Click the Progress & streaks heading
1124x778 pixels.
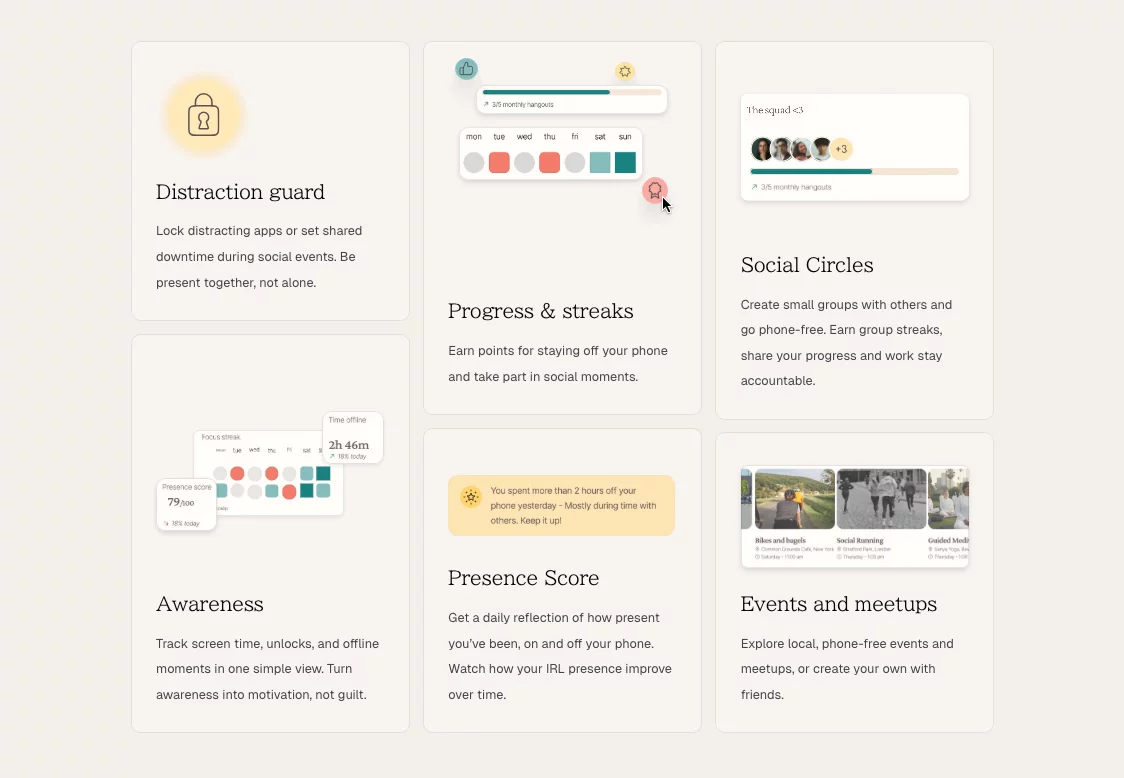click(540, 311)
